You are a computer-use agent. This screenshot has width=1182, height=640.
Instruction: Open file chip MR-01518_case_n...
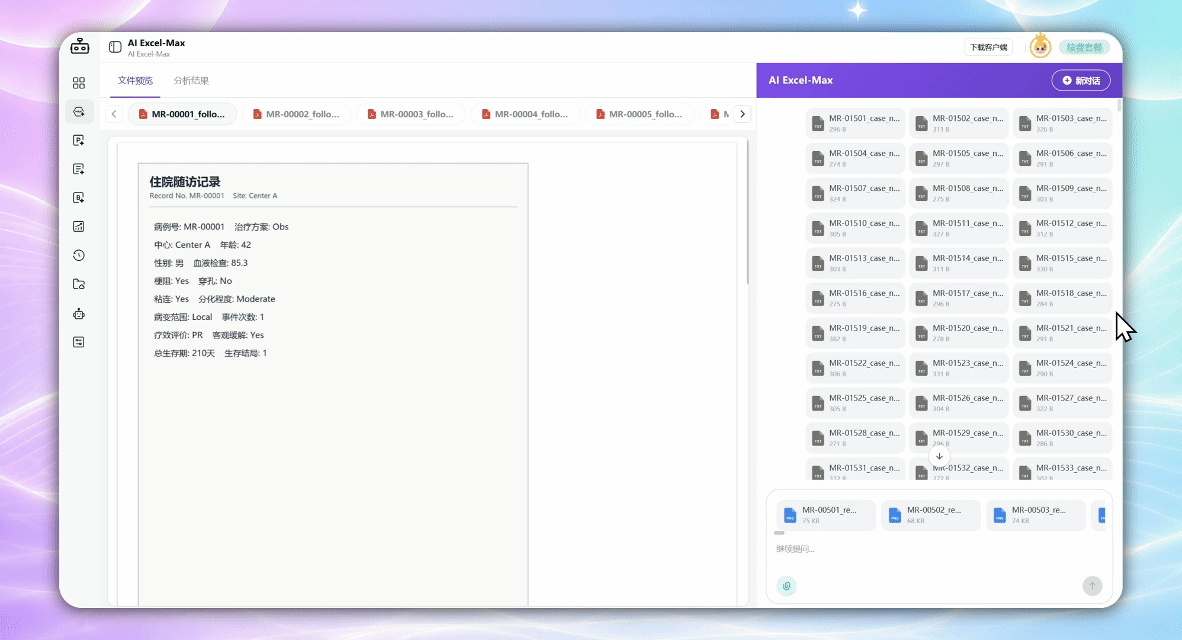pos(1061,298)
